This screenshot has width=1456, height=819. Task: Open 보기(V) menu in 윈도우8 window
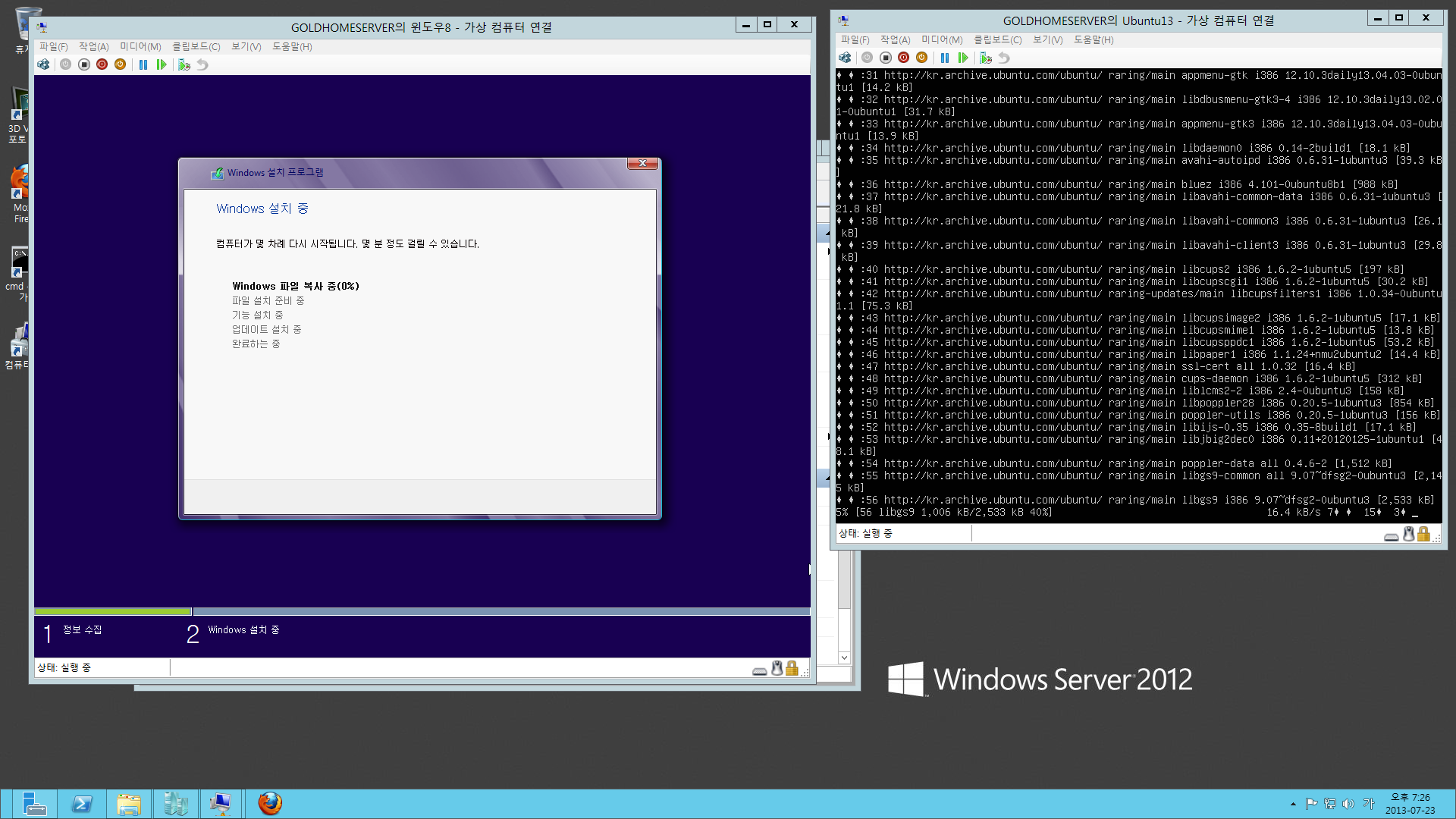point(246,47)
